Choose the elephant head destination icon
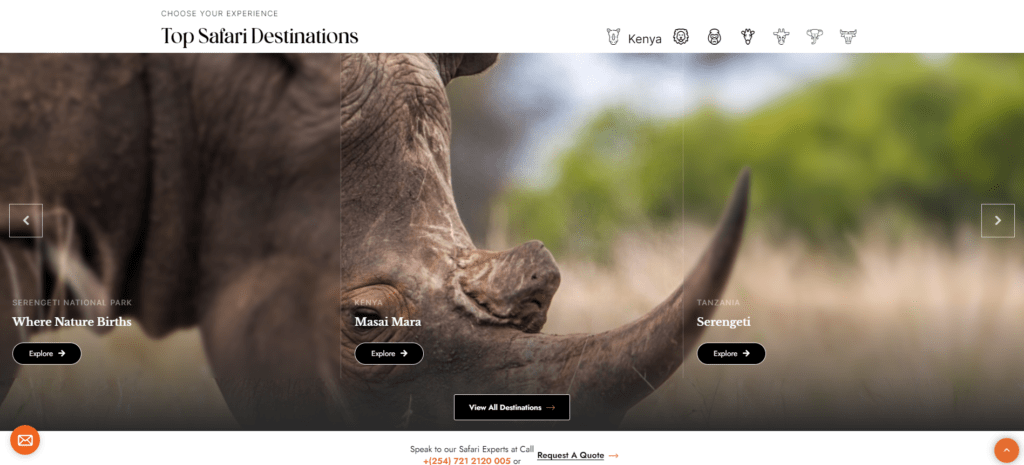1024x465 pixels. click(814, 37)
